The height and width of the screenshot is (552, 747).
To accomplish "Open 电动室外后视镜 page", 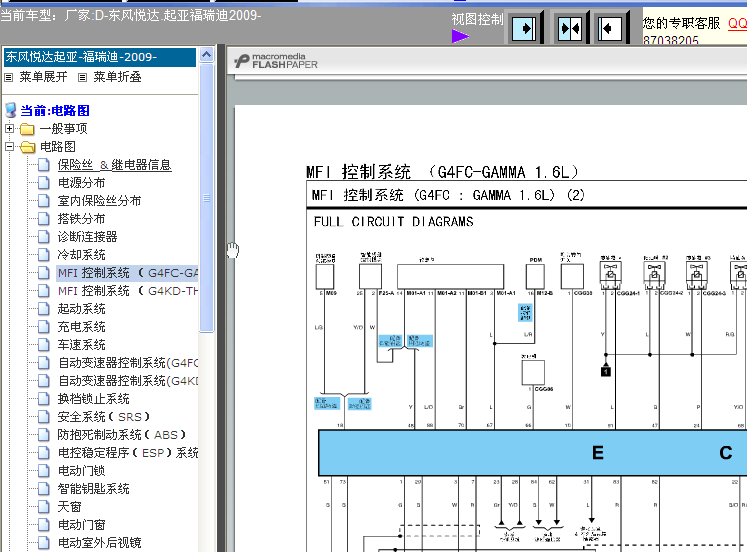I will [x=100, y=543].
